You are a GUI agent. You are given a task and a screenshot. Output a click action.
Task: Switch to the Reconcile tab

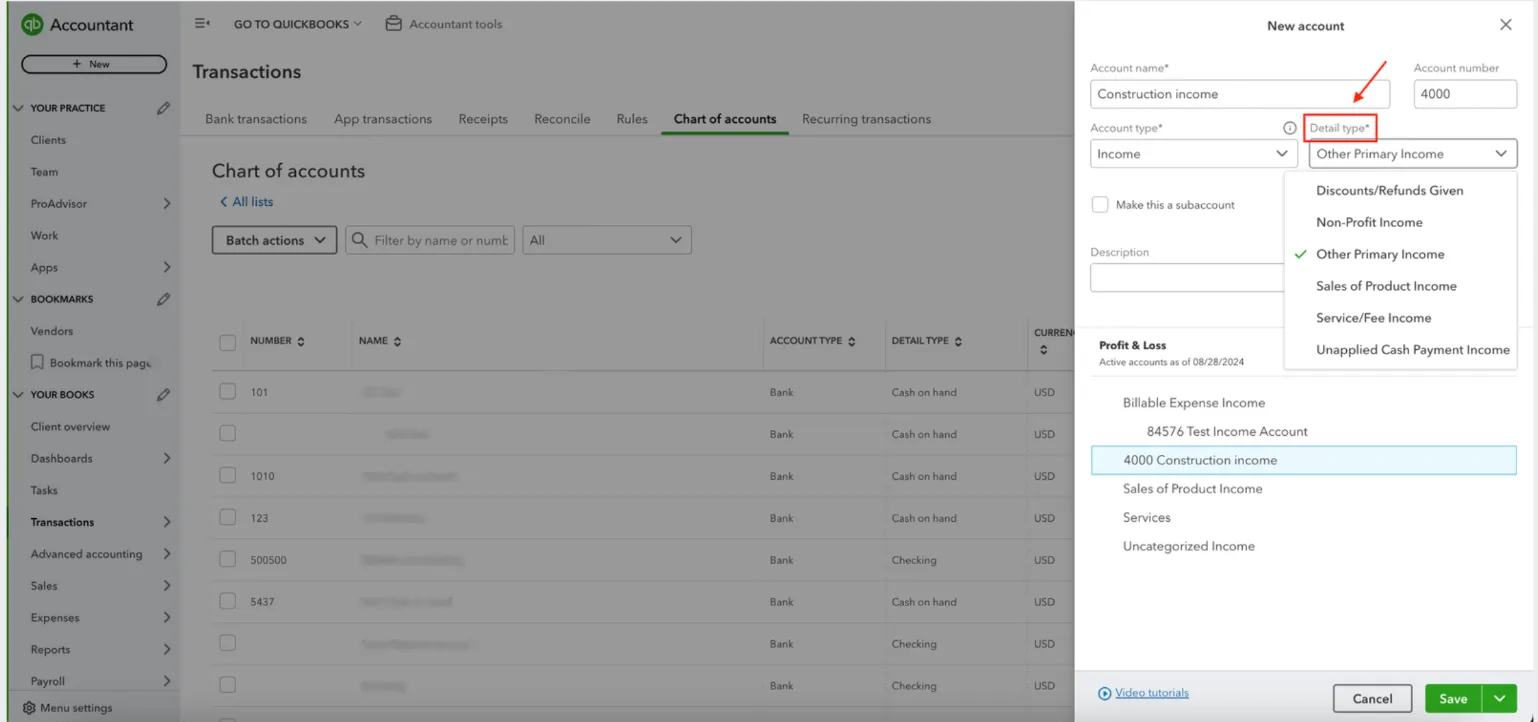point(562,119)
